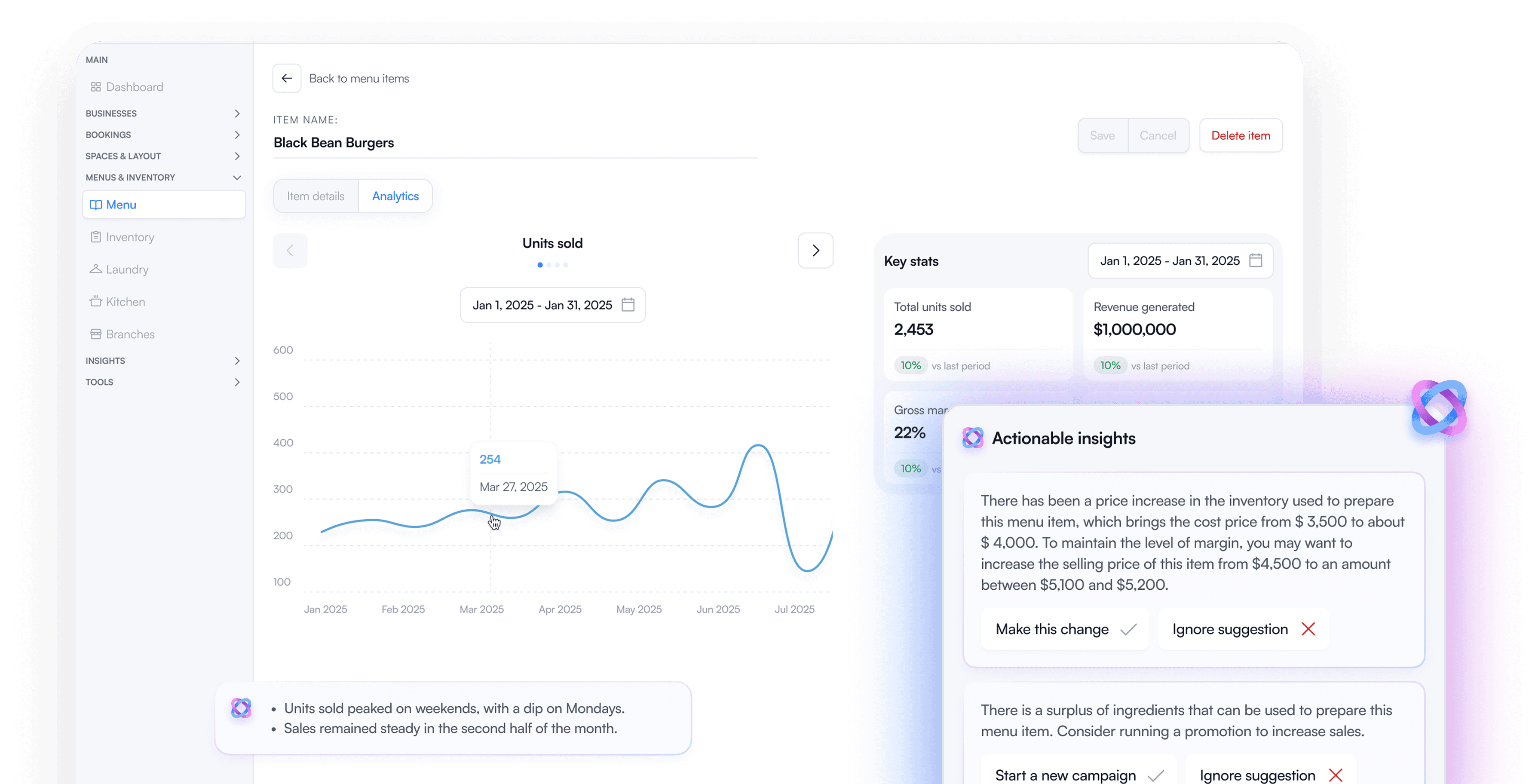This screenshot has width=1532, height=784.
Task: Click Make this change button
Action: [1065, 629]
